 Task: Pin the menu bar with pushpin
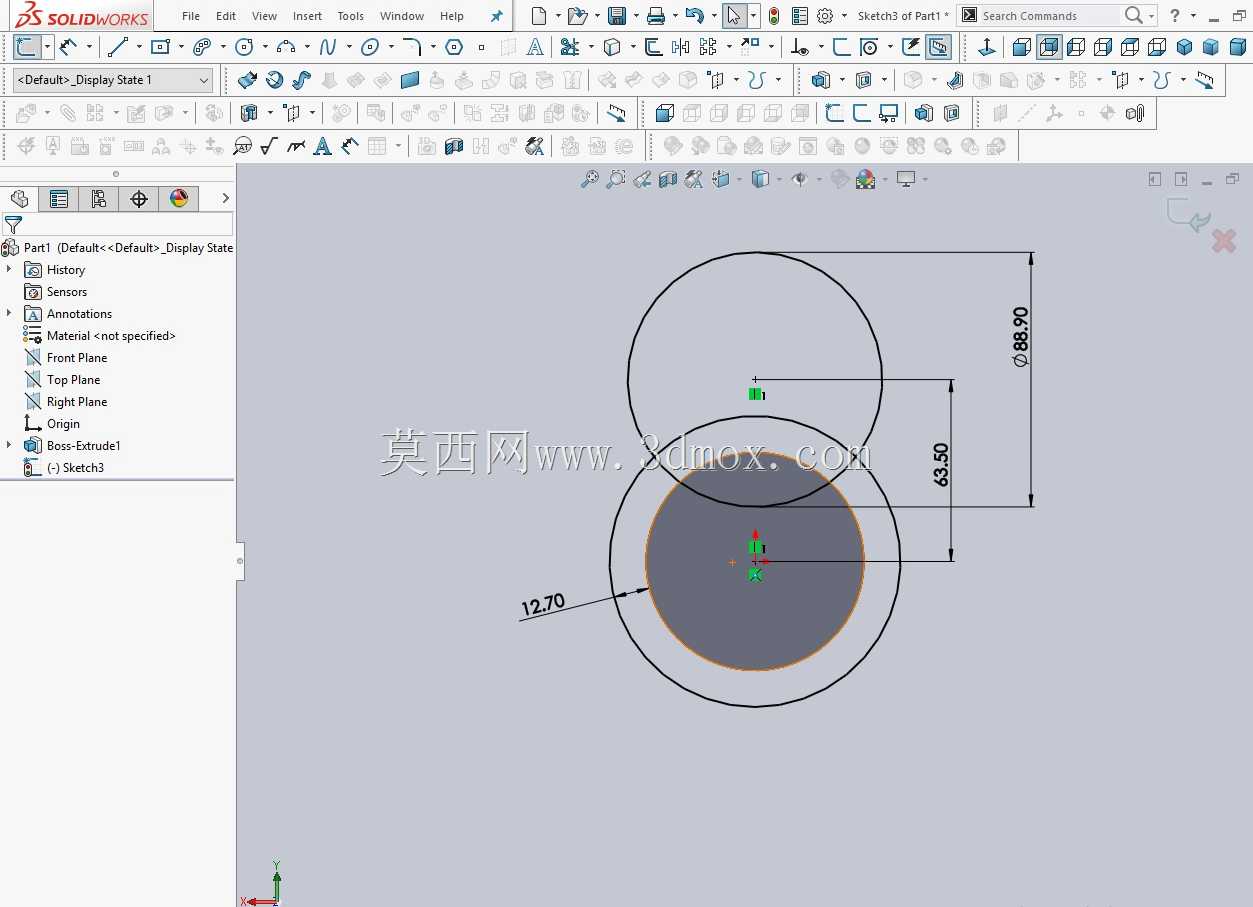[x=496, y=16]
